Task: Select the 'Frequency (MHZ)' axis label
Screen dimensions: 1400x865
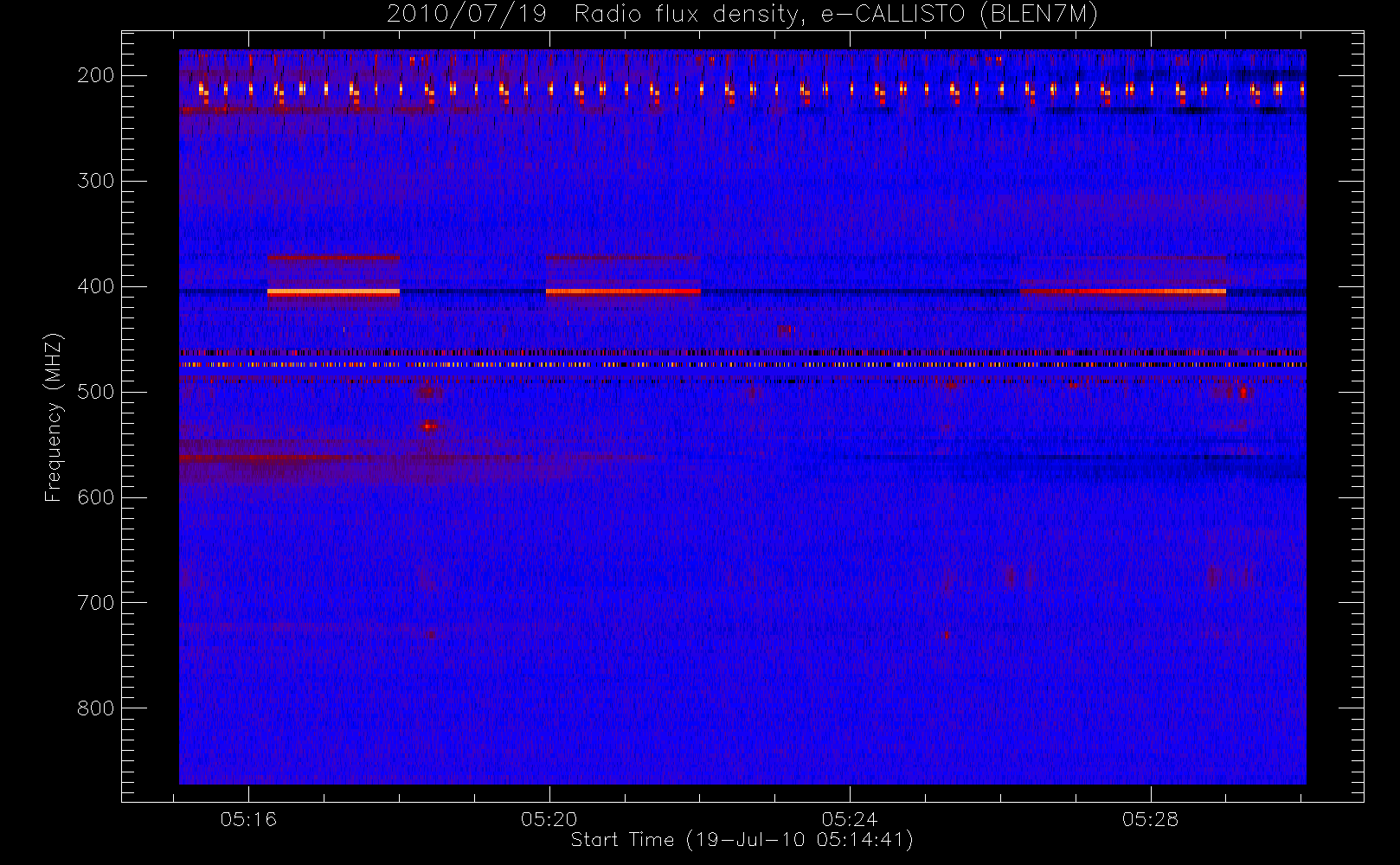Action: (54, 417)
